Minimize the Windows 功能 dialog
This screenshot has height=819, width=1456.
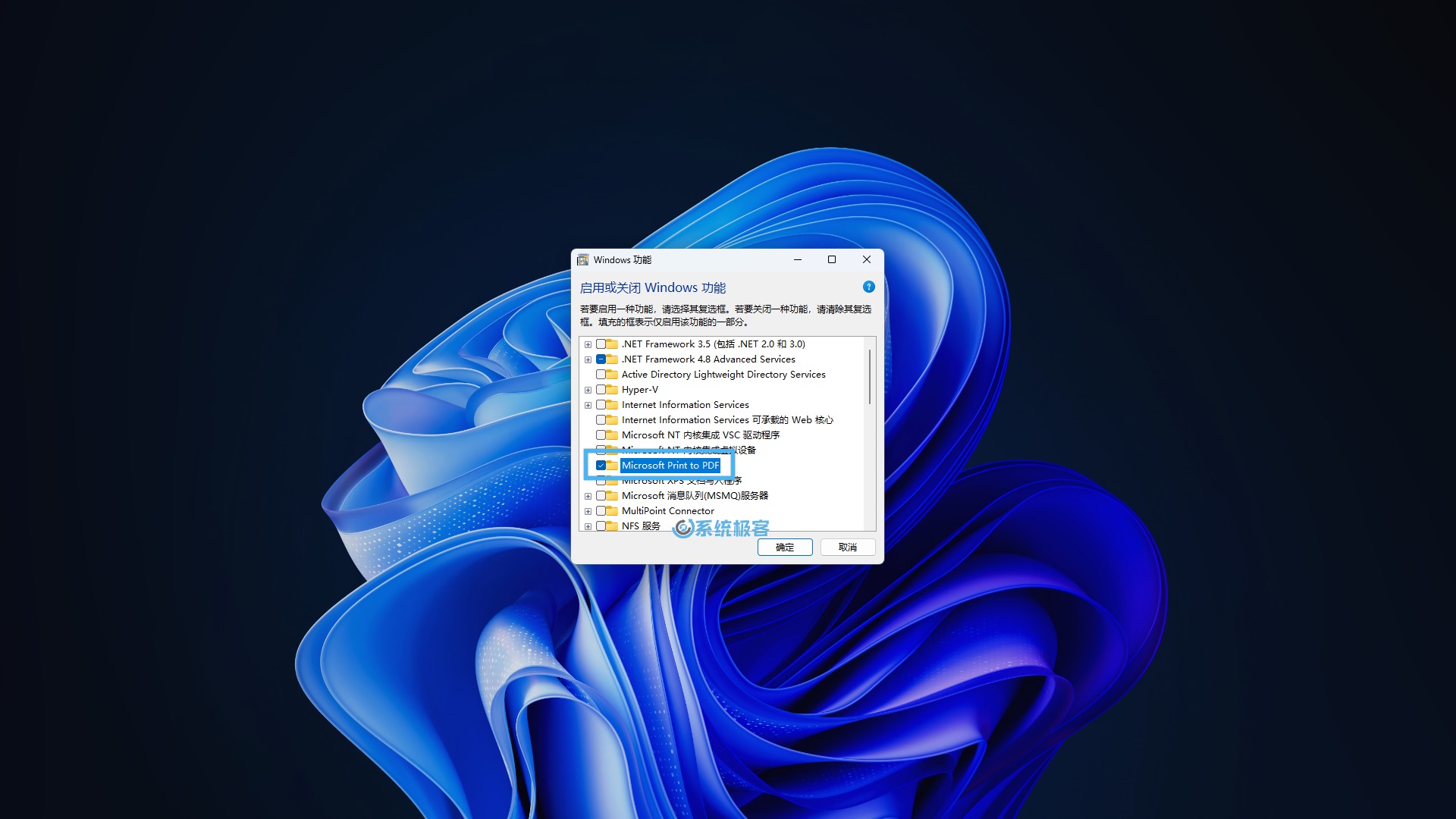click(798, 259)
